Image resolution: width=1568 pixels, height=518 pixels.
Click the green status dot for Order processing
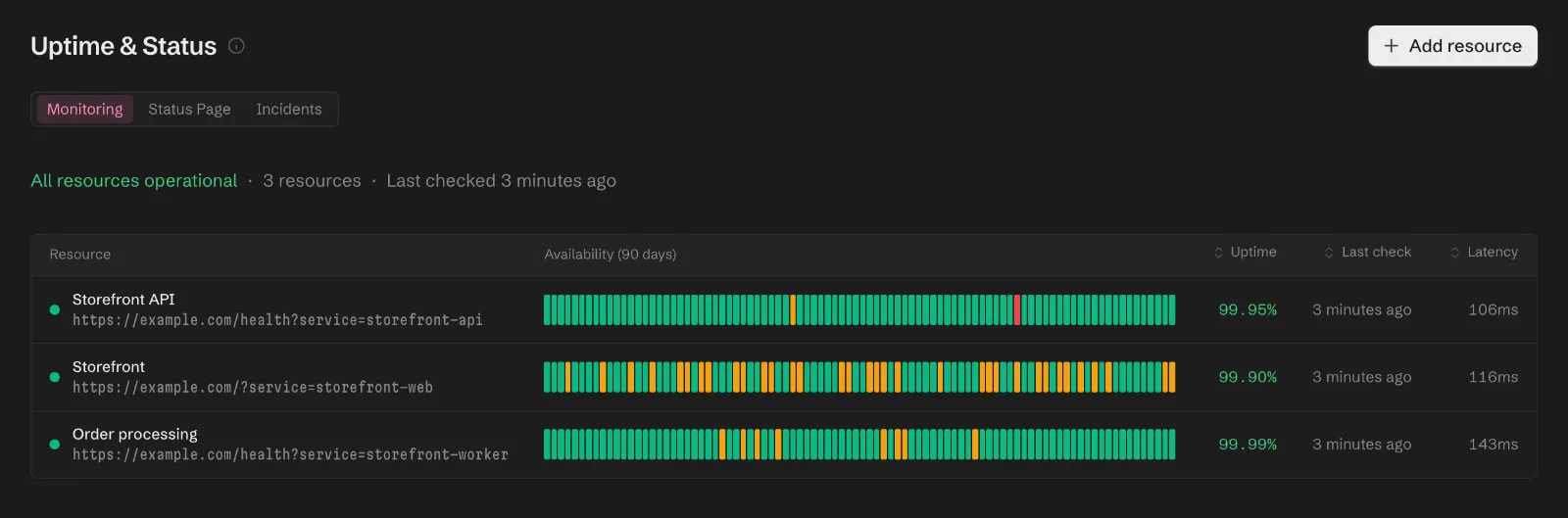click(55, 445)
